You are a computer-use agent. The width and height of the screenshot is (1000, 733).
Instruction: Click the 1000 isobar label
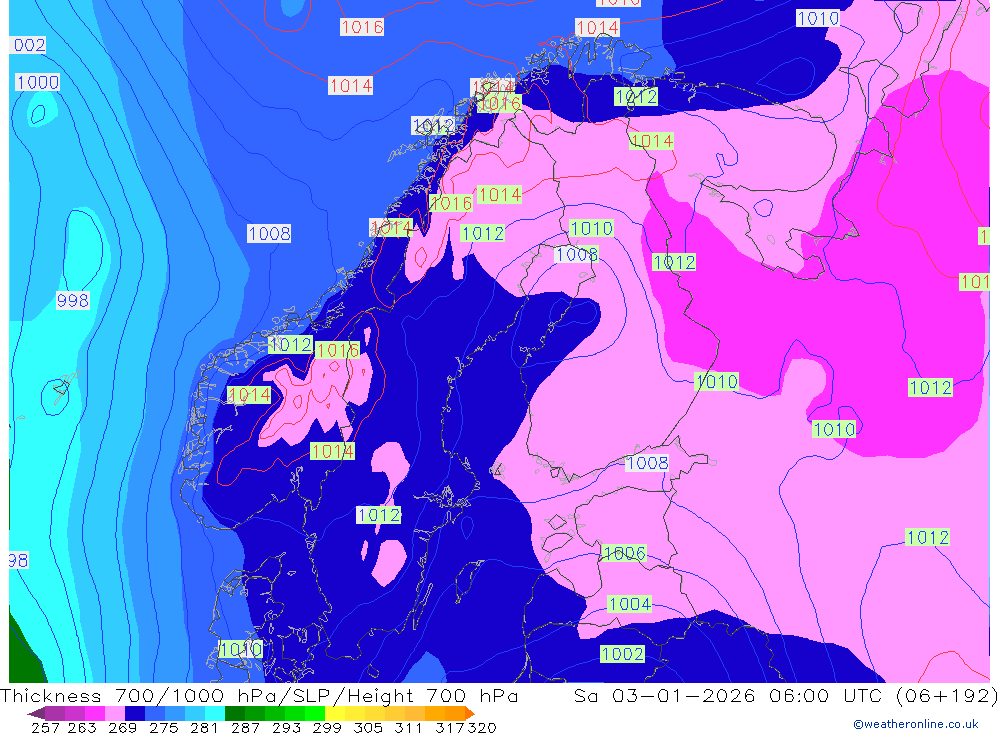[38, 82]
